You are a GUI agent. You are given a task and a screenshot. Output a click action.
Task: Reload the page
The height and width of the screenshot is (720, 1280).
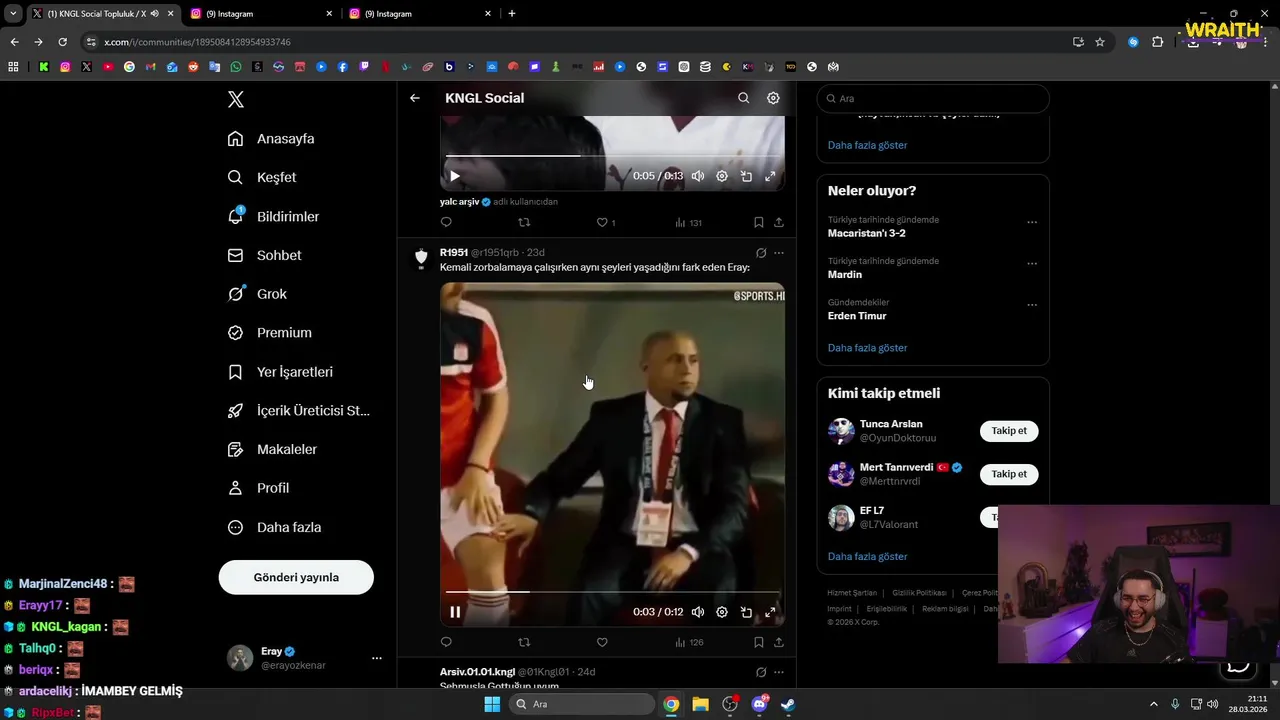[62, 42]
